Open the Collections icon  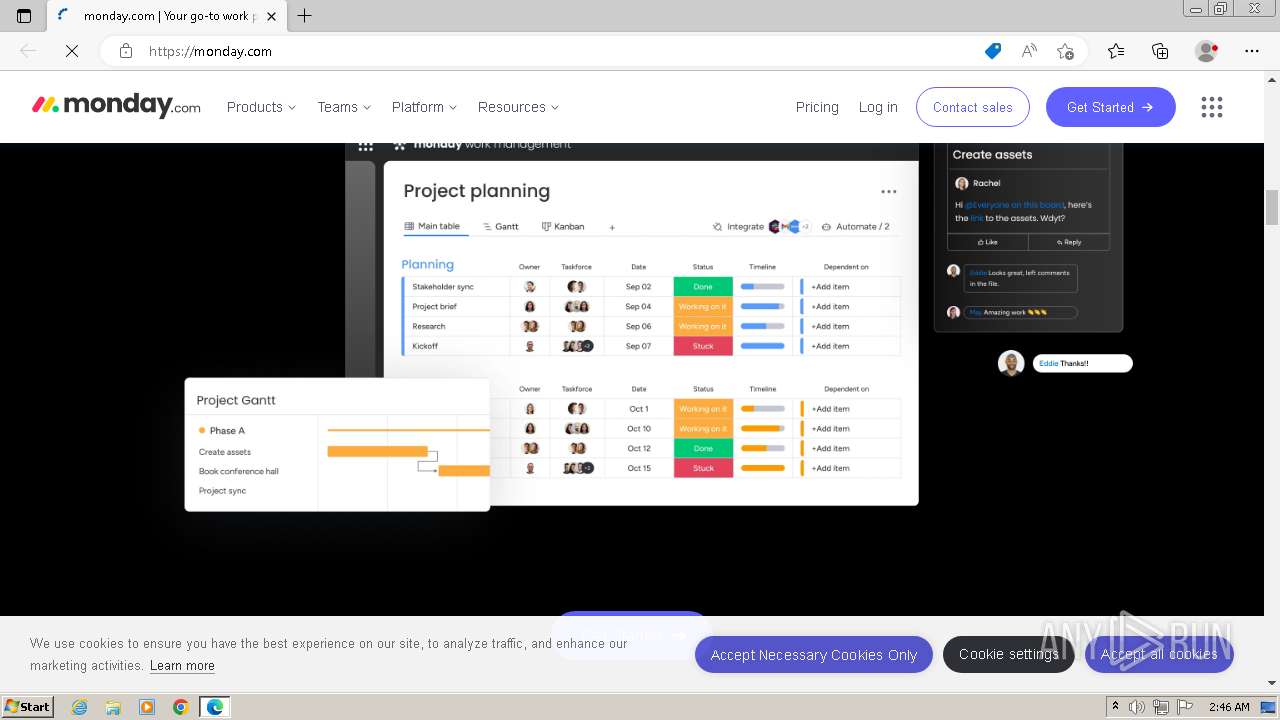(x=1160, y=51)
